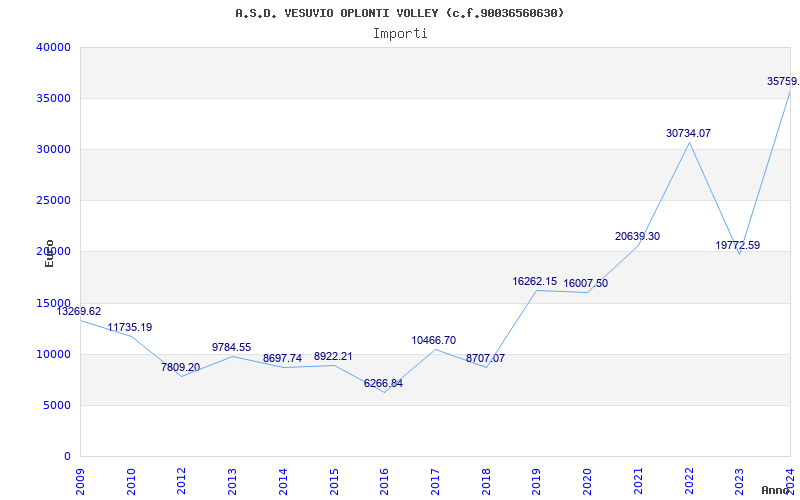Click the partially visible 35759 data label
Screen dimensions: 800x500
click(x=783, y=82)
